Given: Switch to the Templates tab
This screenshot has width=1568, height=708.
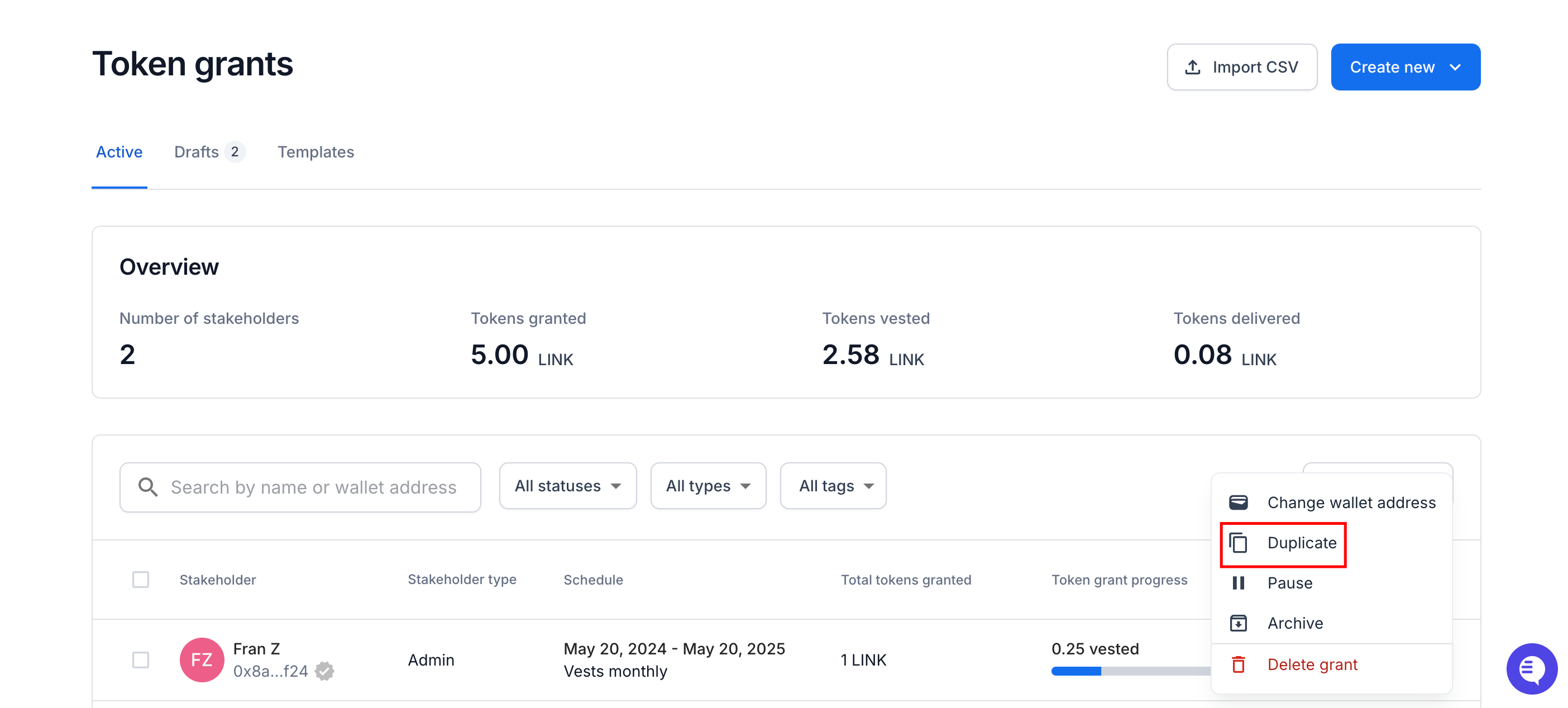Looking at the screenshot, I should coord(316,151).
